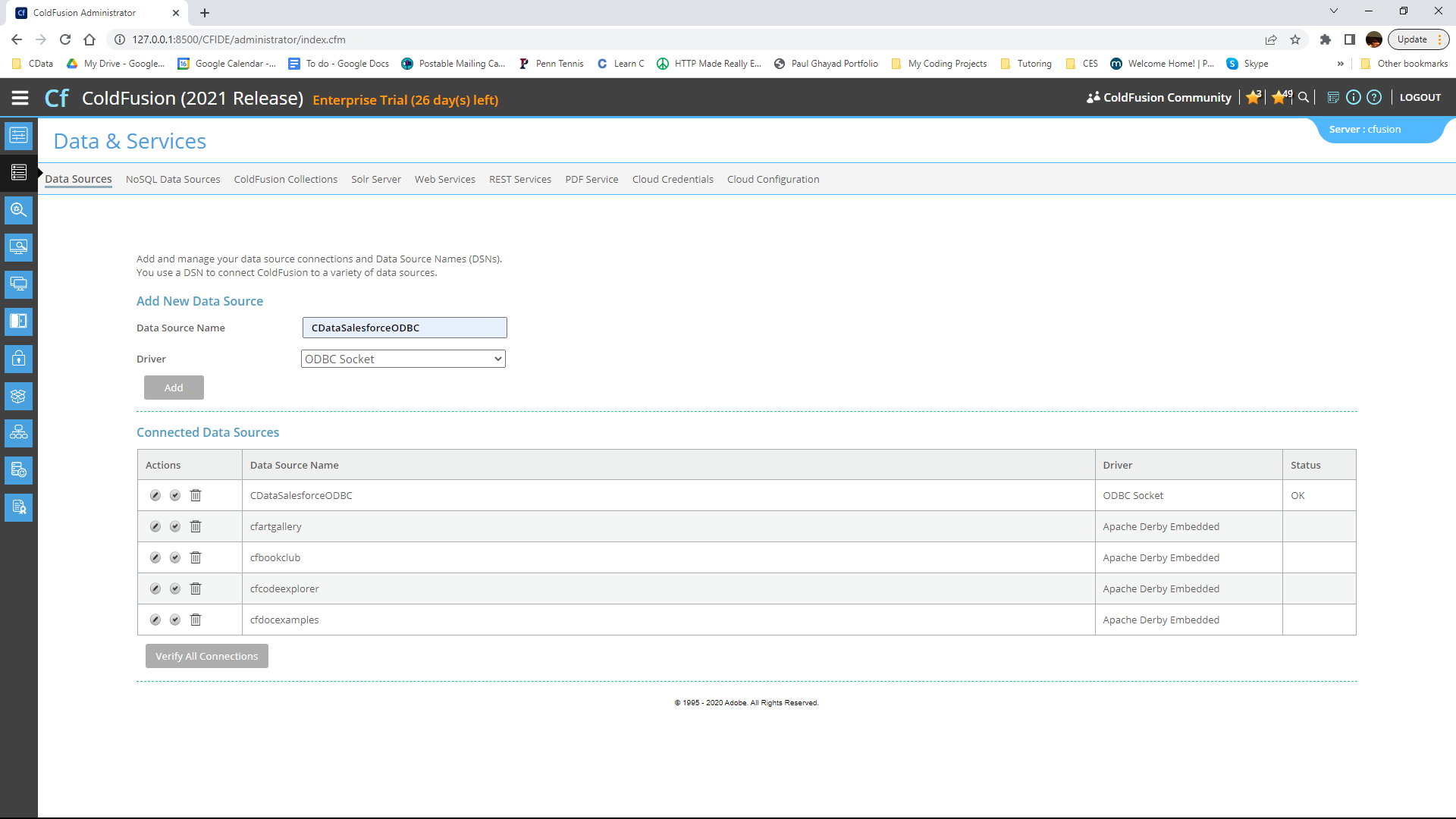Focus the Data Source Name field

coord(404,328)
